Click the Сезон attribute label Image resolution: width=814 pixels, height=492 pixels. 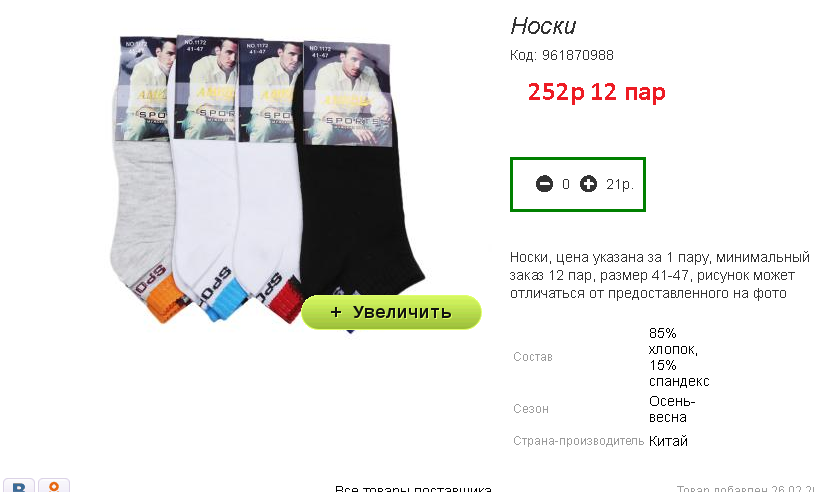coord(531,409)
